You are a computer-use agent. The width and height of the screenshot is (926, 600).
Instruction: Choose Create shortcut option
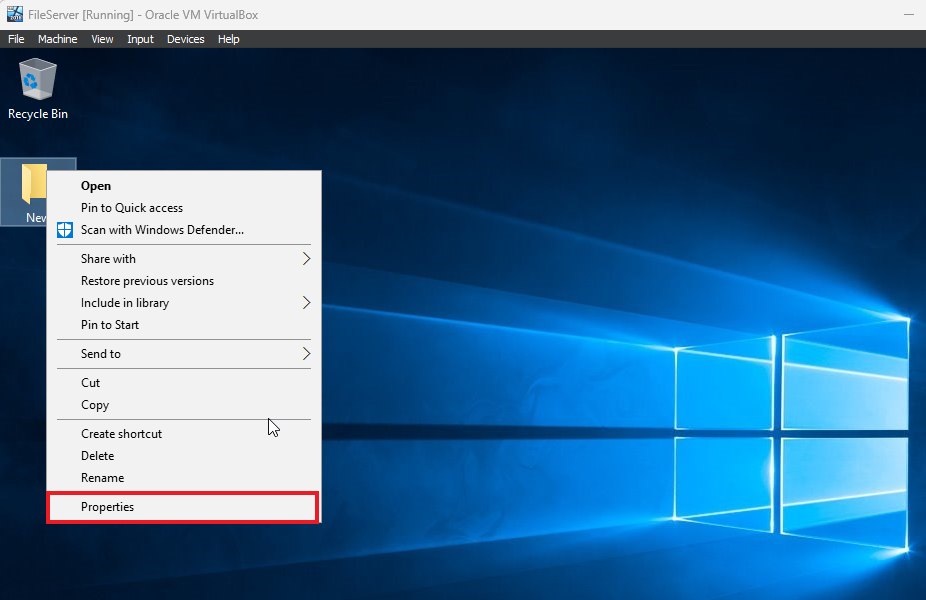pos(121,434)
